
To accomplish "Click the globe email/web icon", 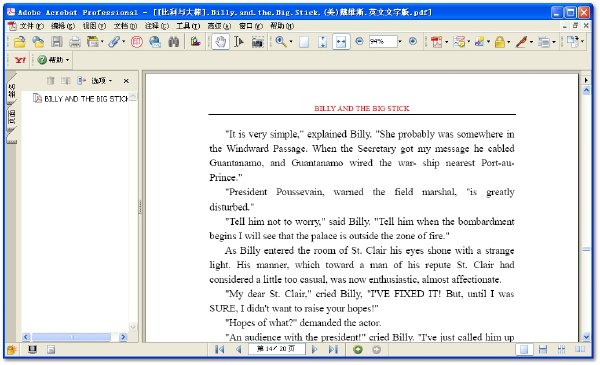I will coord(155,42).
